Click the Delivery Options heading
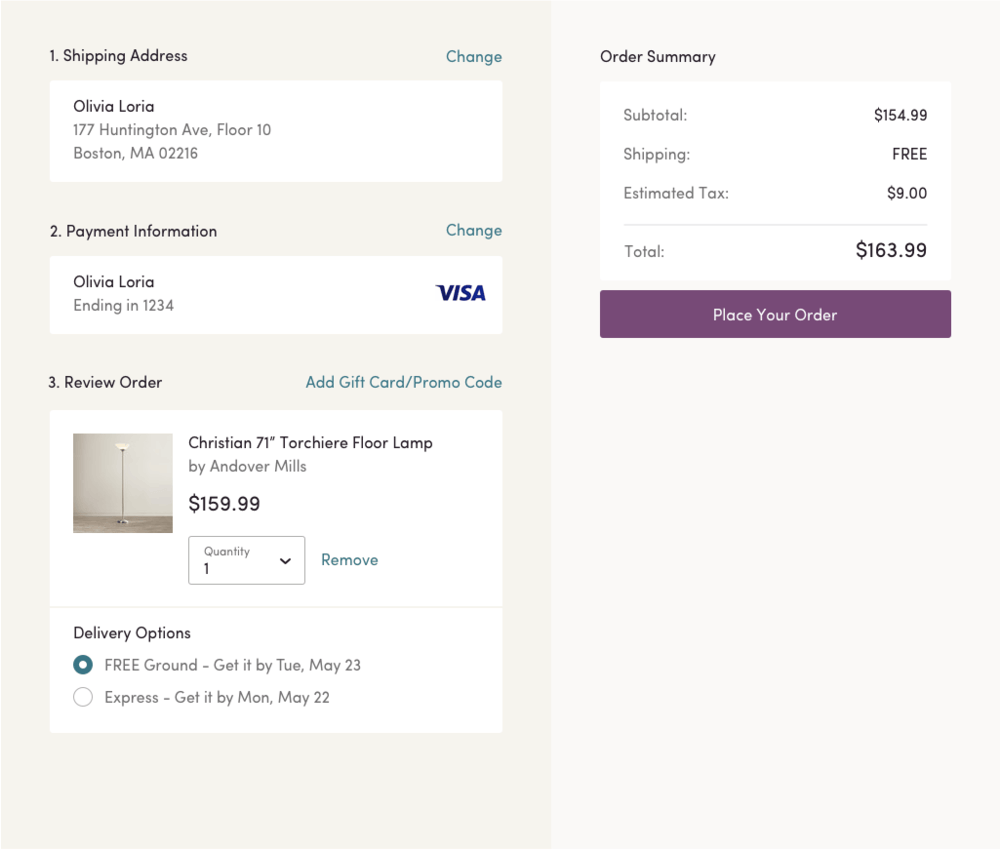The width and height of the screenshot is (1000, 850). point(132,633)
